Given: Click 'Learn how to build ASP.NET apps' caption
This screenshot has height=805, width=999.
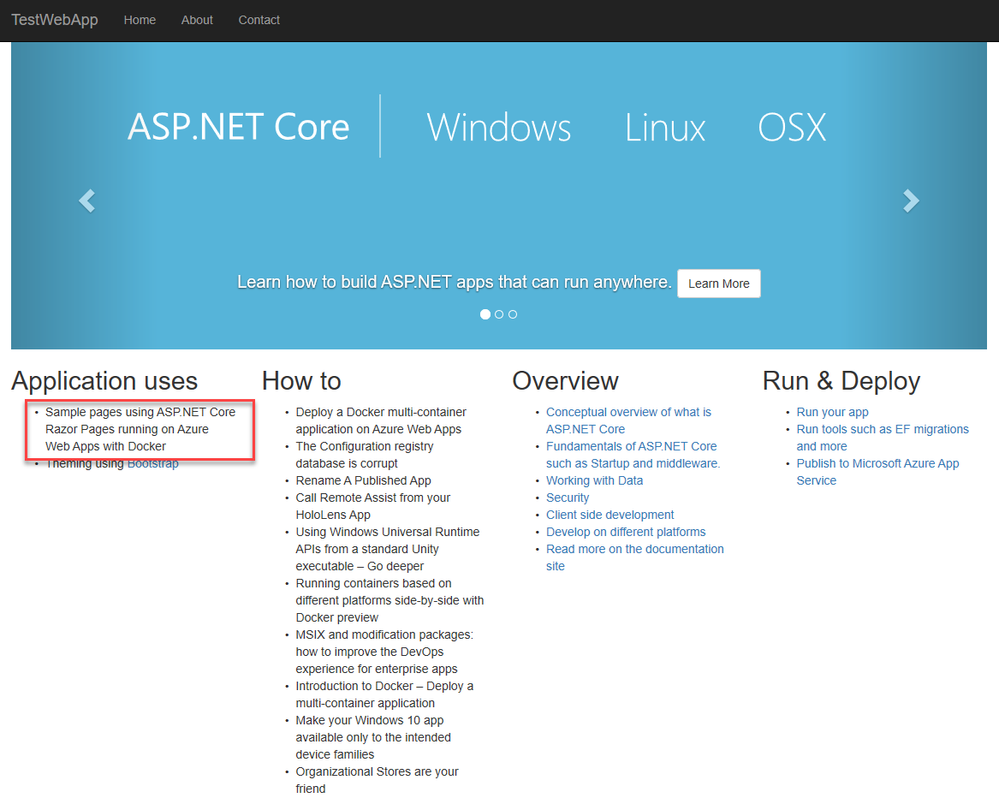Looking at the screenshot, I should [x=454, y=282].
